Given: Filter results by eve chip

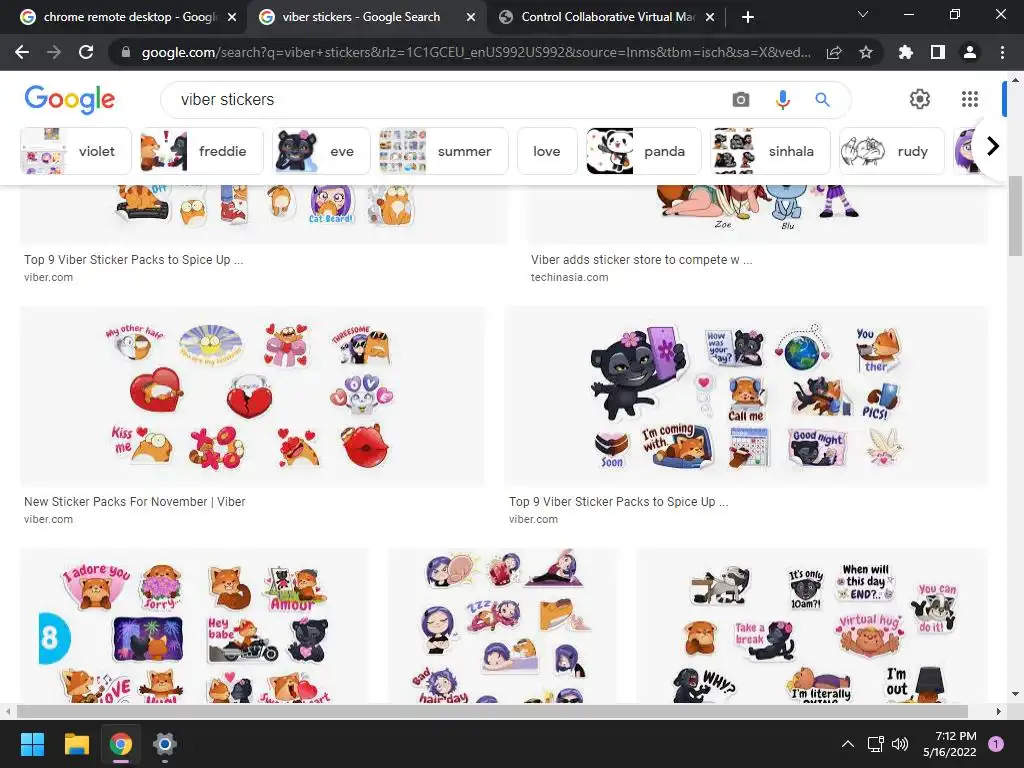Looking at the screenshot, I should coord(321,152).
